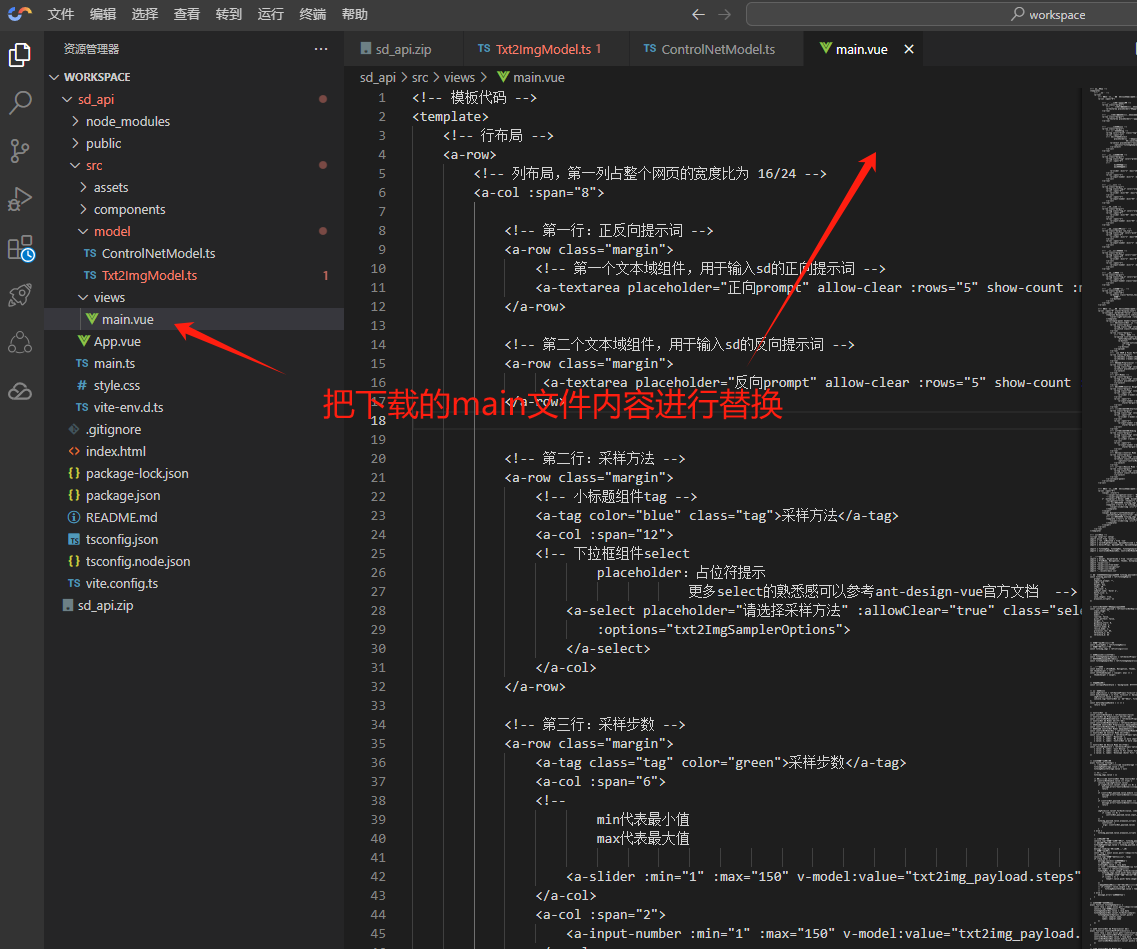The height and width of the screenshot is (949, 1137).
Task: Open the Search icon in activity bar
Action: pos(20,102)
